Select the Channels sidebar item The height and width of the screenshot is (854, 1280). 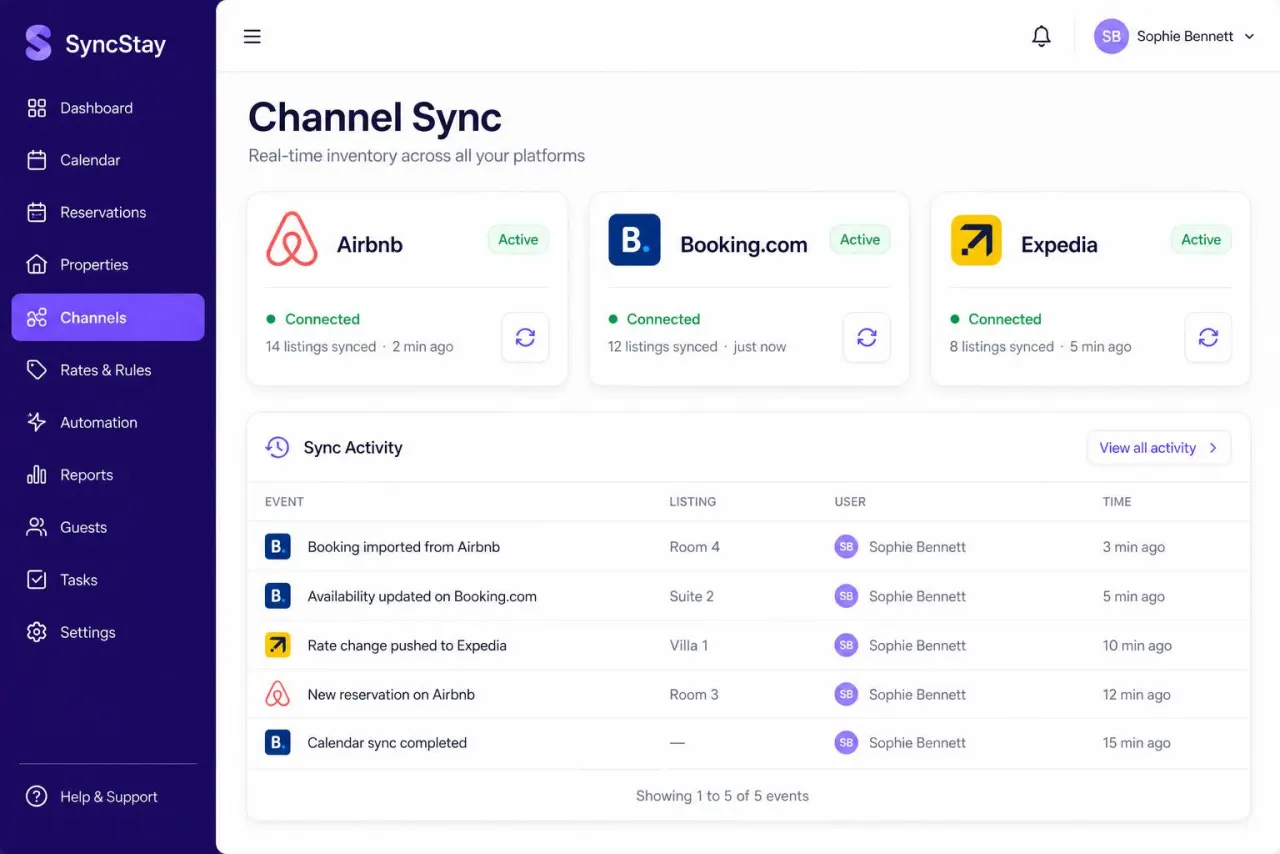click(108, 317)
